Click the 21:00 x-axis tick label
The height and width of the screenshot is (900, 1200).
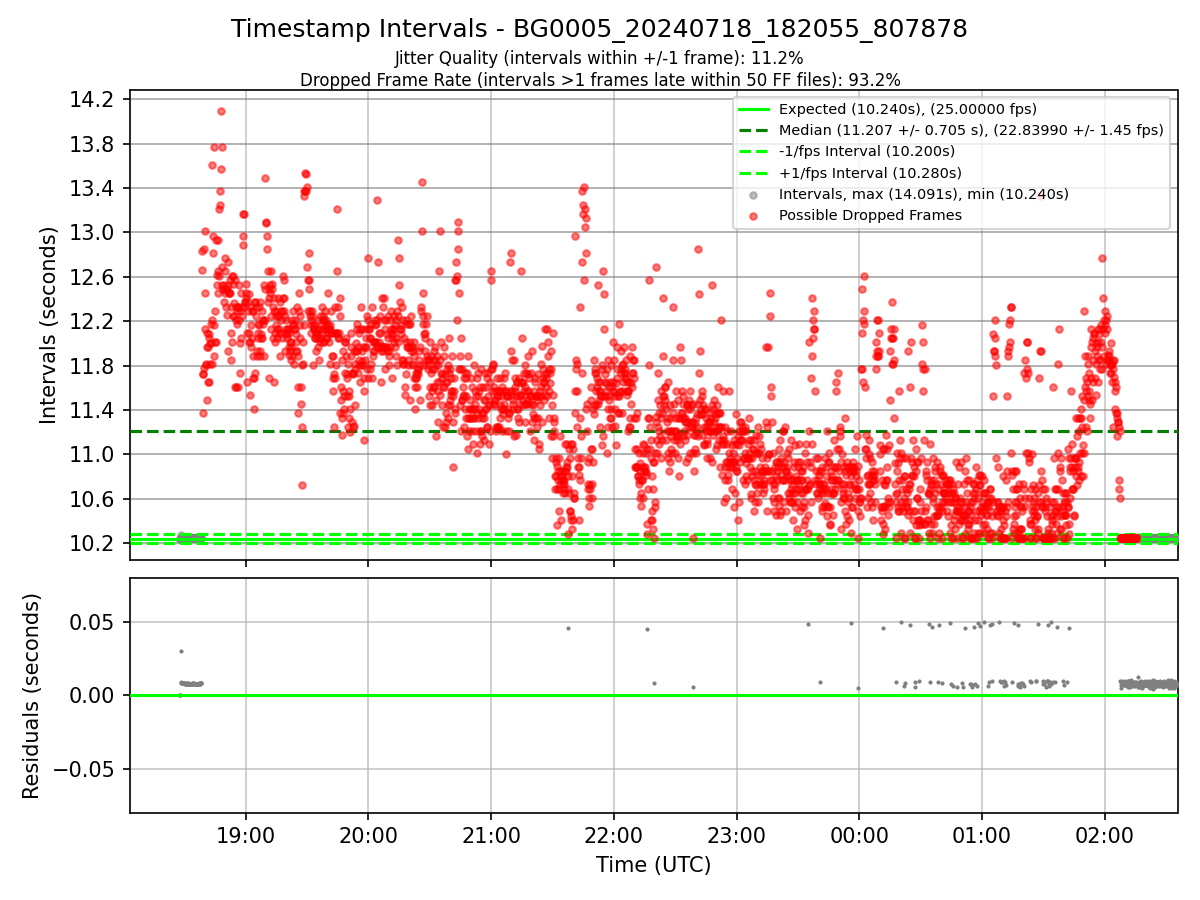(x=491, y=836)
